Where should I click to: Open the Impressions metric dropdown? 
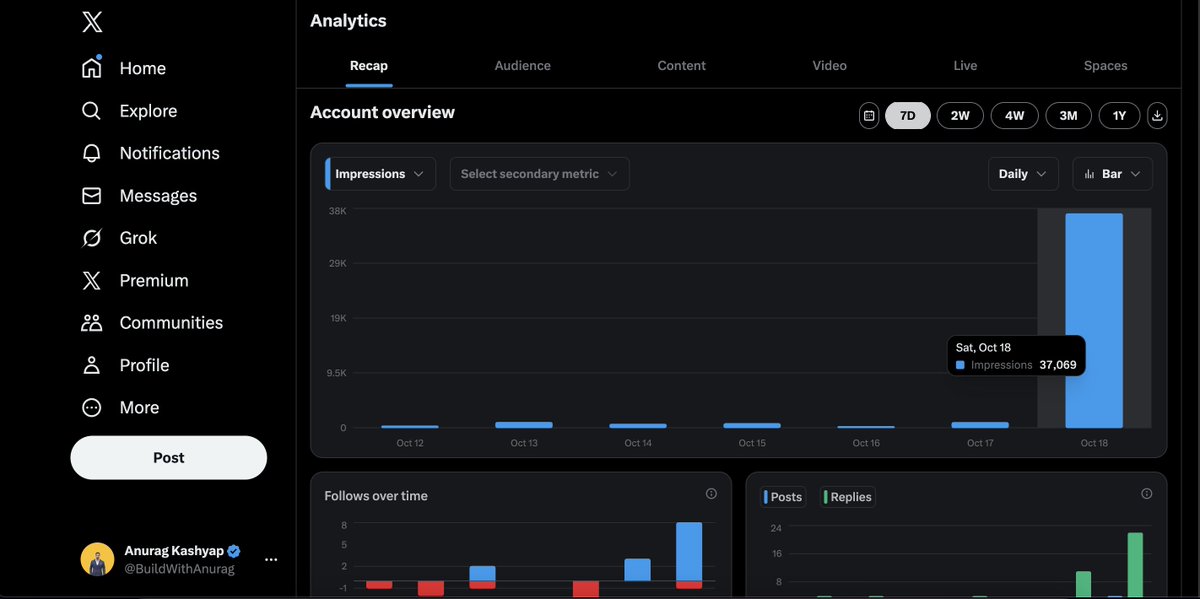point(380,174)
